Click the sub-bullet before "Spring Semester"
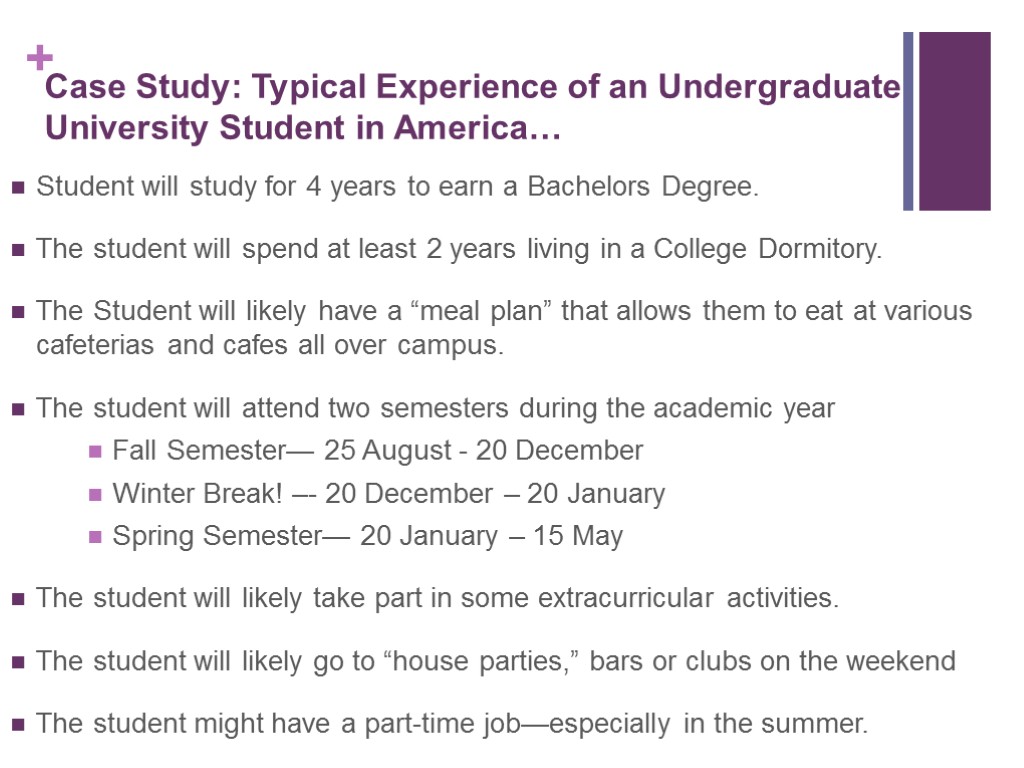 [95, 538]
